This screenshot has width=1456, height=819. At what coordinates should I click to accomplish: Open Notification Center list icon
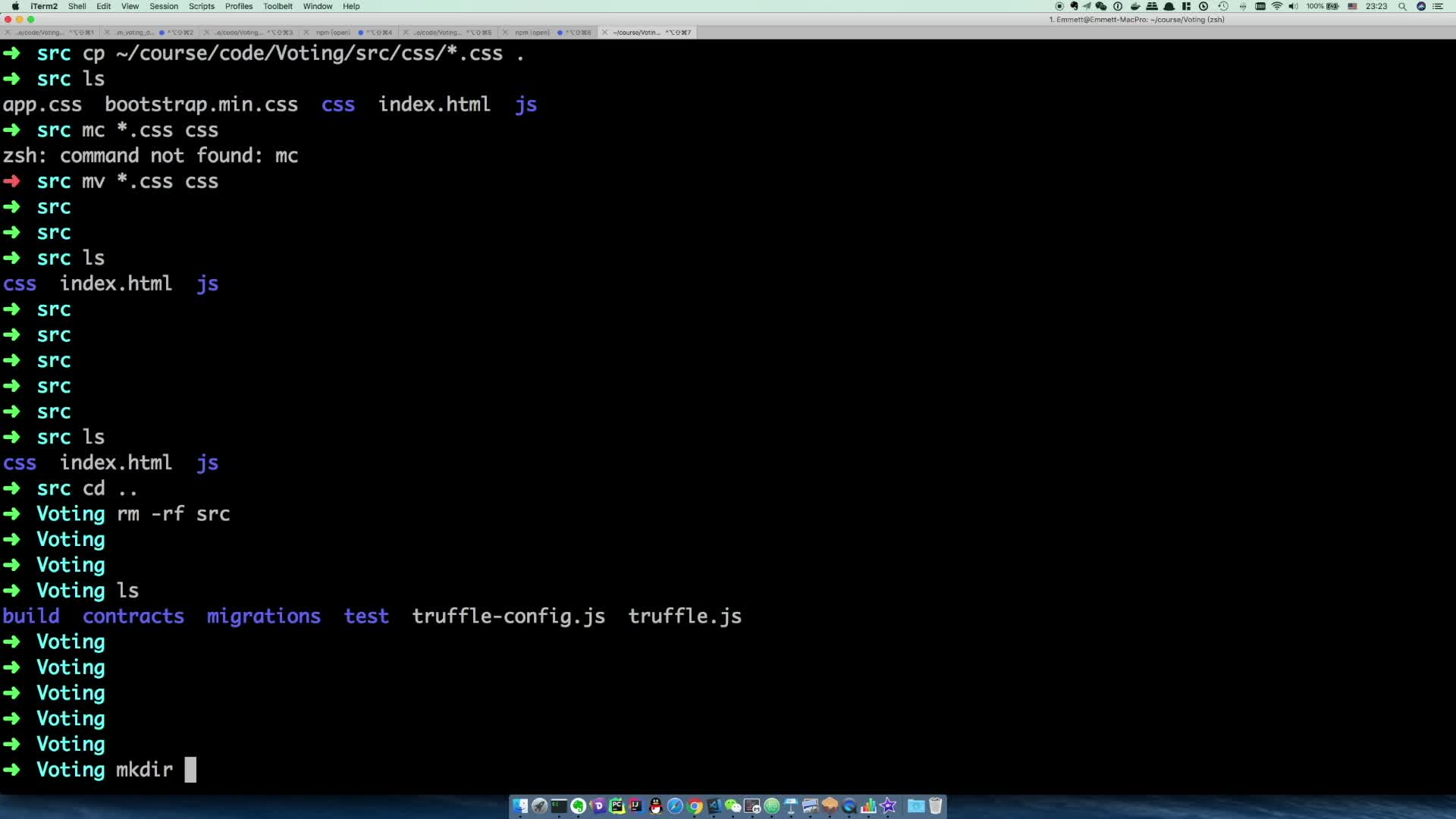point(1438,6)
